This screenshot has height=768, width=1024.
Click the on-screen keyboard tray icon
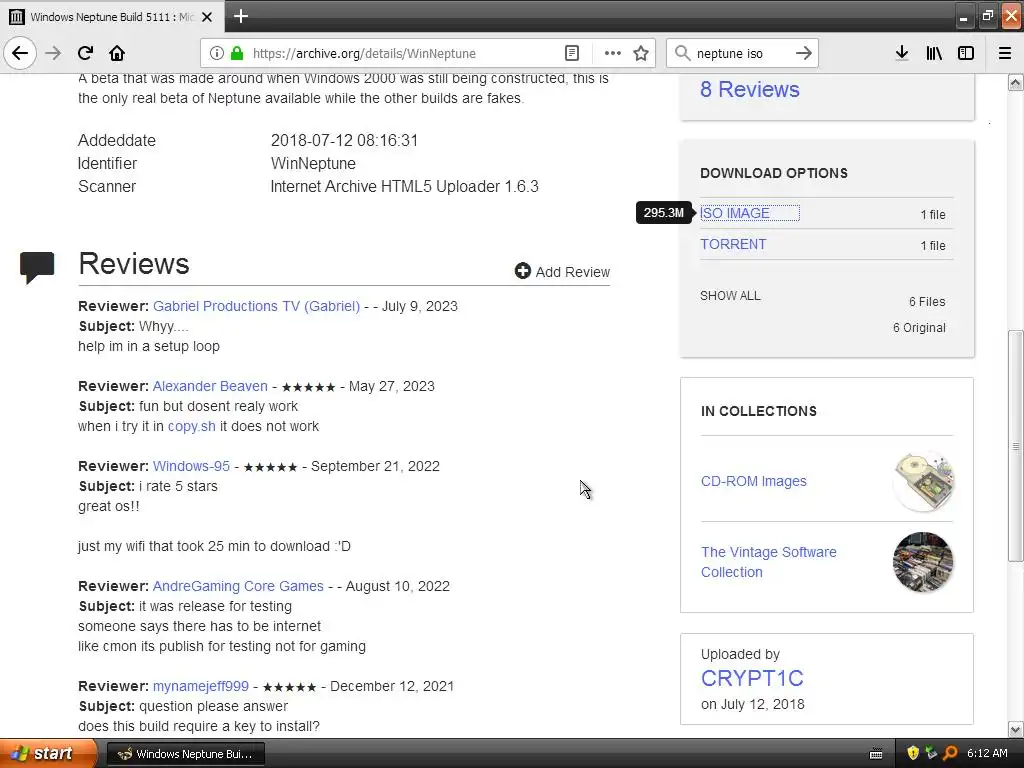click(x=876, y=754)
